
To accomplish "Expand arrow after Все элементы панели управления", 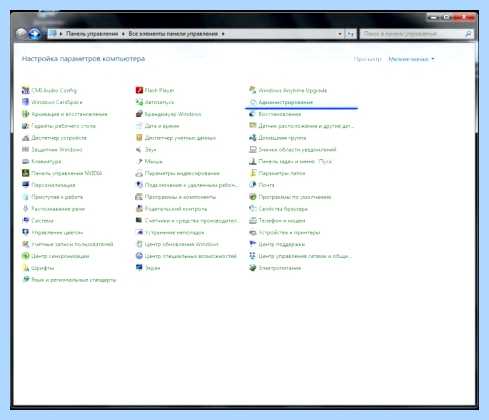I will [223, 34].
